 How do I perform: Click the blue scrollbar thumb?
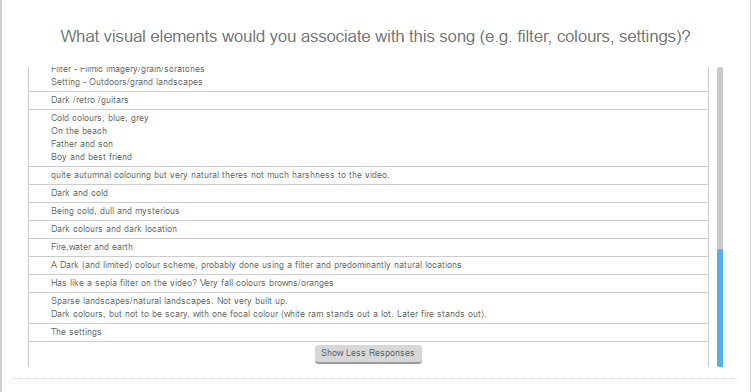720,308
